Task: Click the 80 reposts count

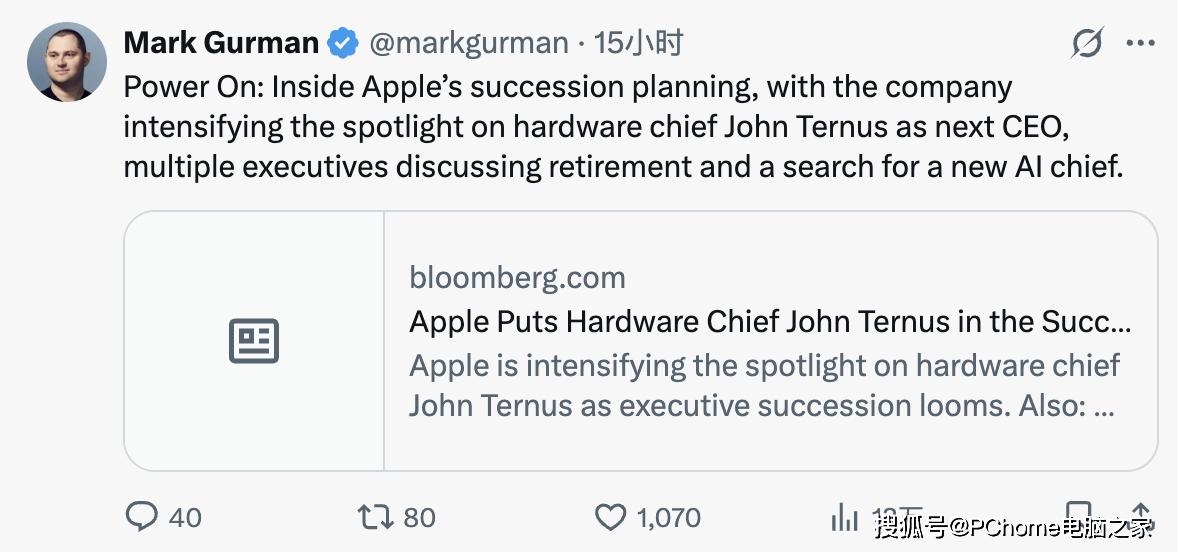Action: tap(419, 517)
